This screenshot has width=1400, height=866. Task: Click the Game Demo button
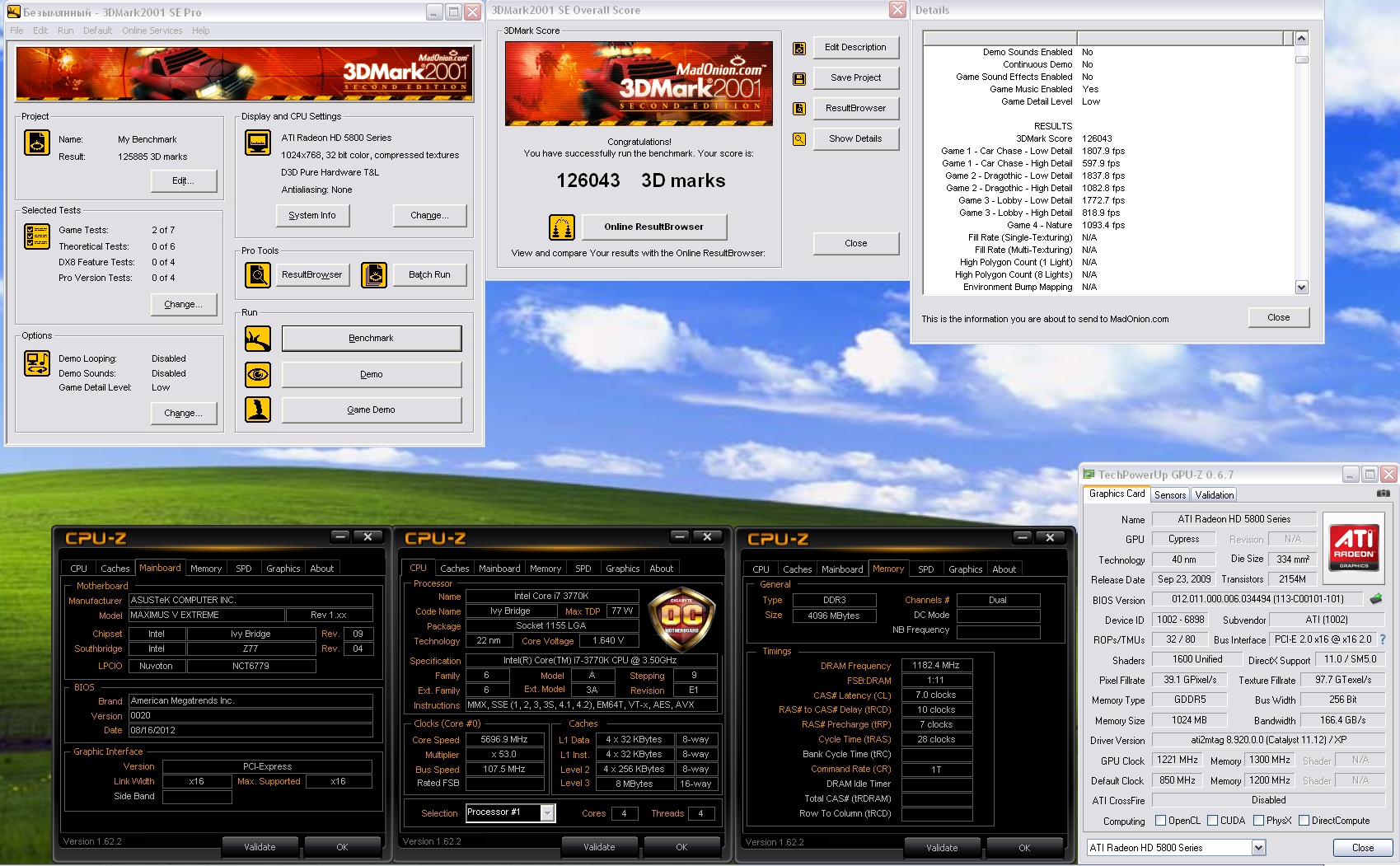coord(372,410)
